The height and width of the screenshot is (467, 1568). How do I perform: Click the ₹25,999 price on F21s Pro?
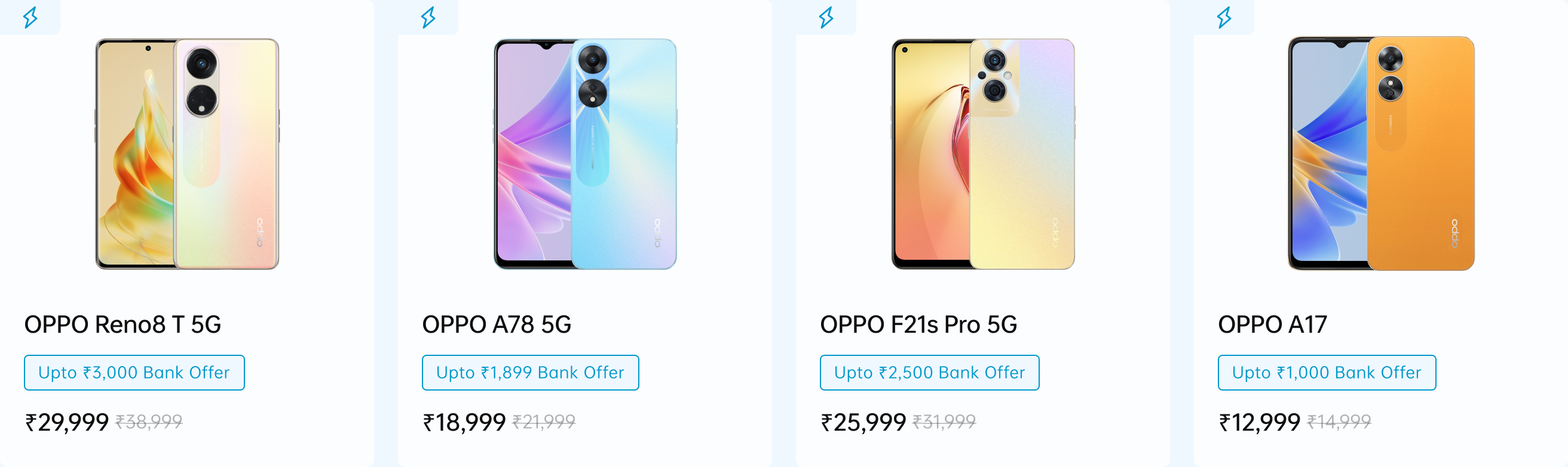(863, 423)
